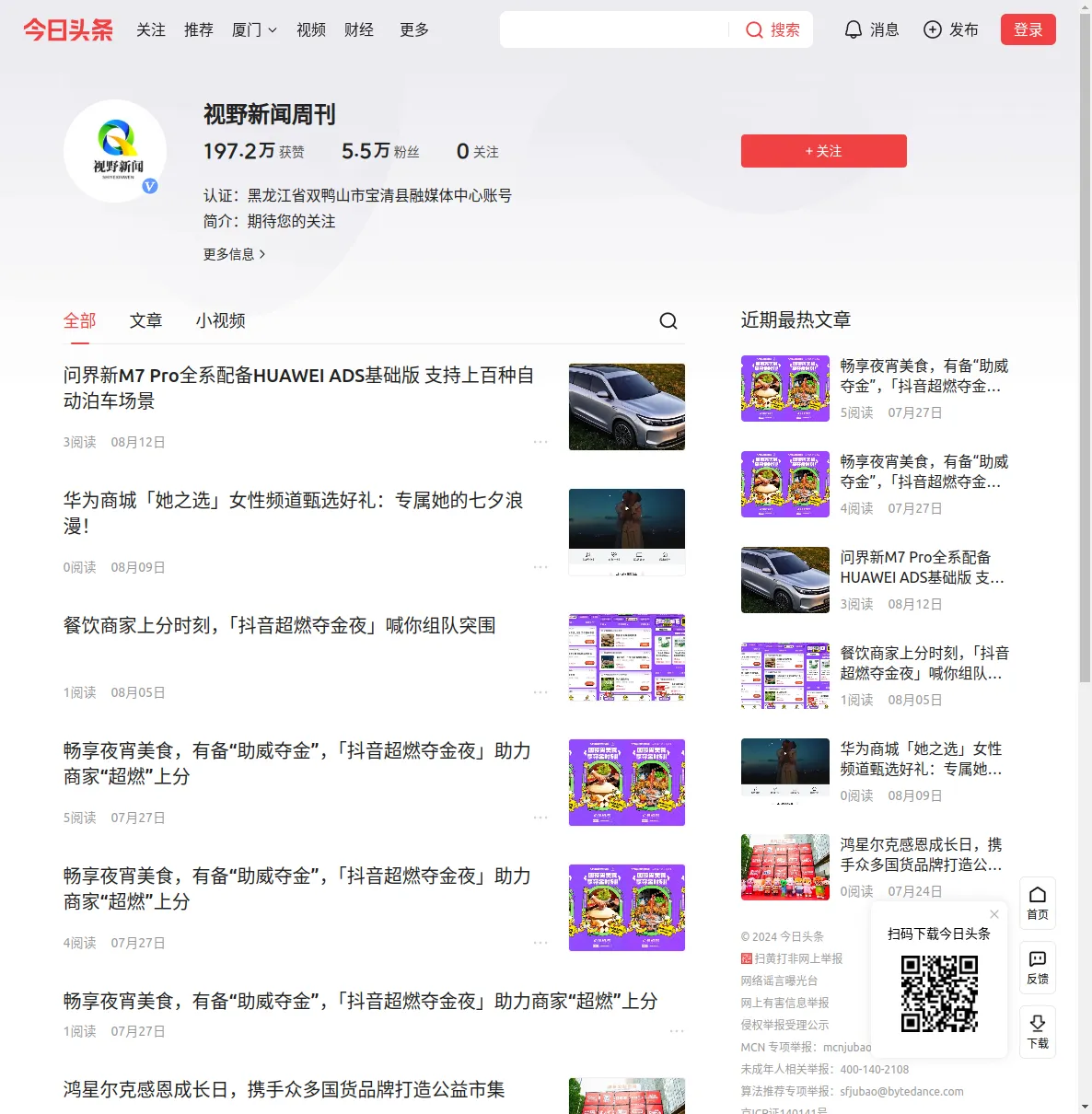Open the more-options dots for the 华为商城 article
Image resolution: width=1092 pixels, height=1114 pixels.
(x=540, y=567)
